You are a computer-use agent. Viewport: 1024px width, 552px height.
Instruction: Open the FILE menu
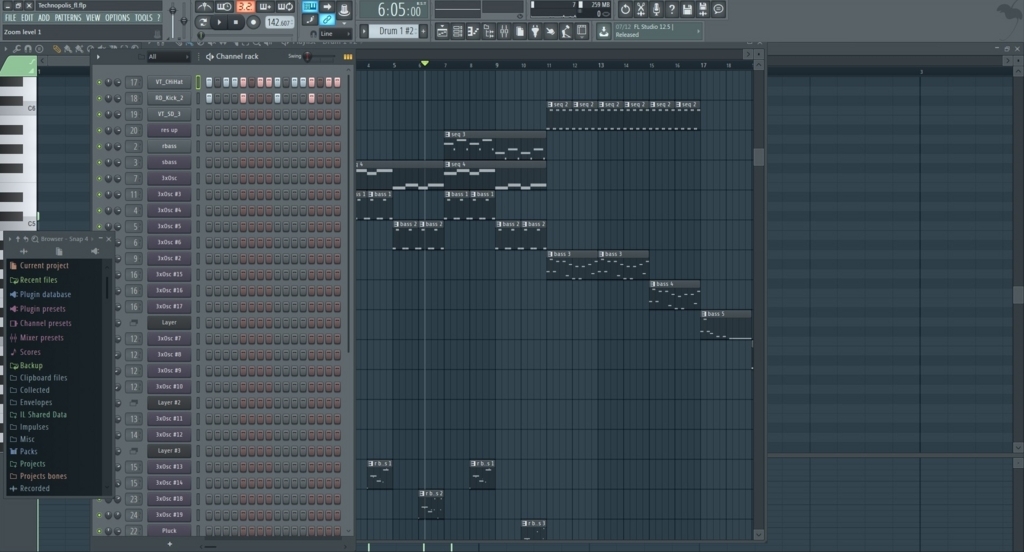point(10,18)
